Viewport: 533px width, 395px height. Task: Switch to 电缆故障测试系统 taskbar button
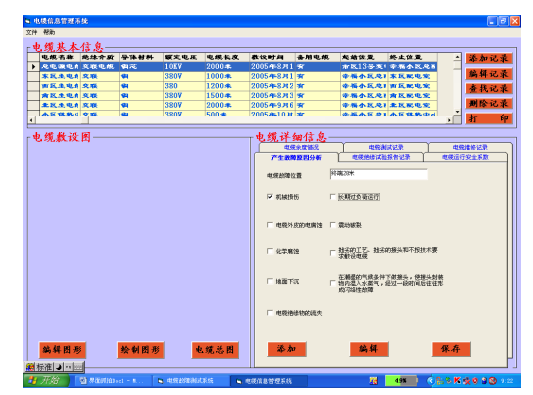click(190, 381)
